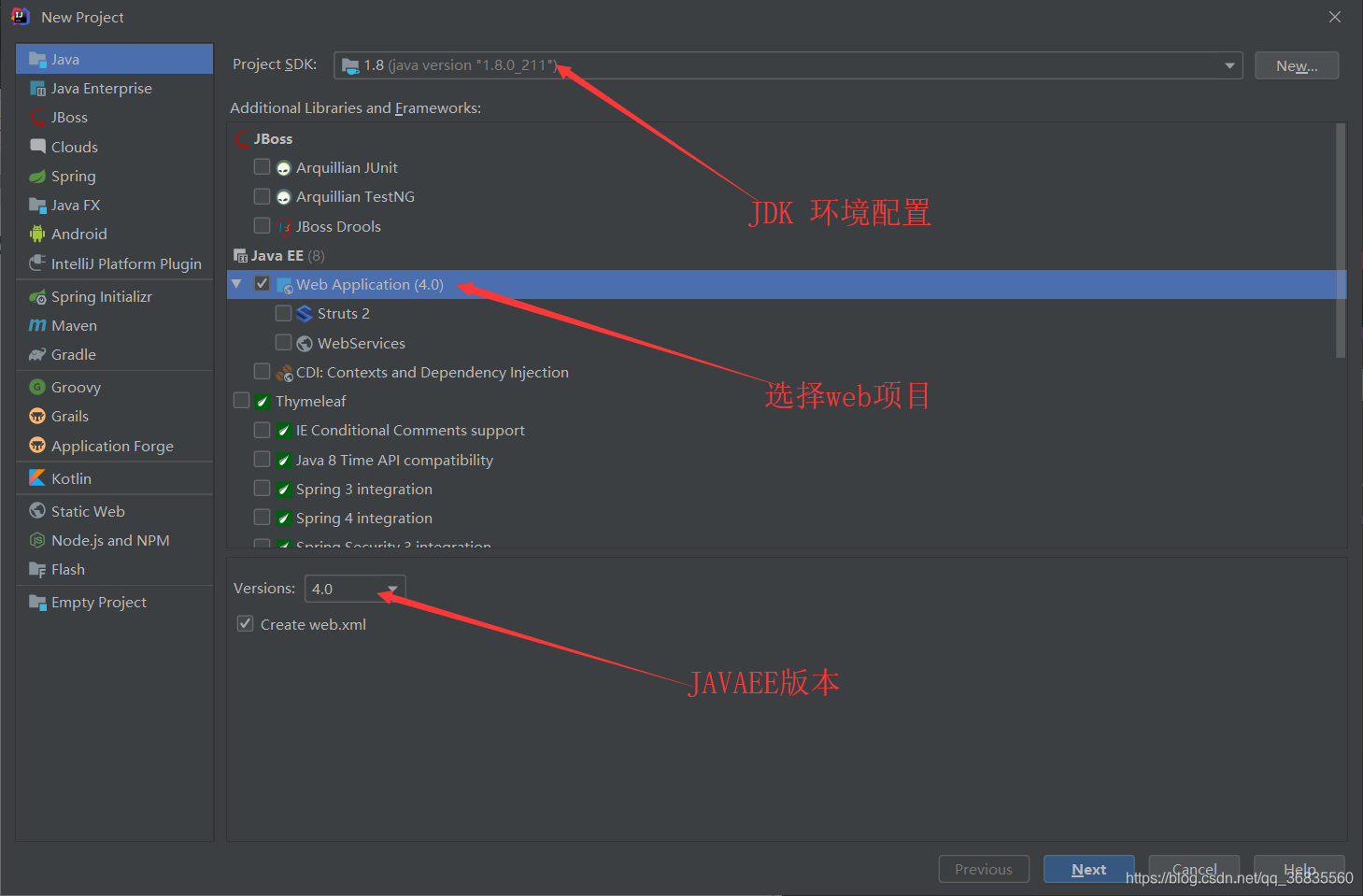Click the Java Enterprise icon
The width and height of the screenshot is (1363, 896).
click(37, 89)
